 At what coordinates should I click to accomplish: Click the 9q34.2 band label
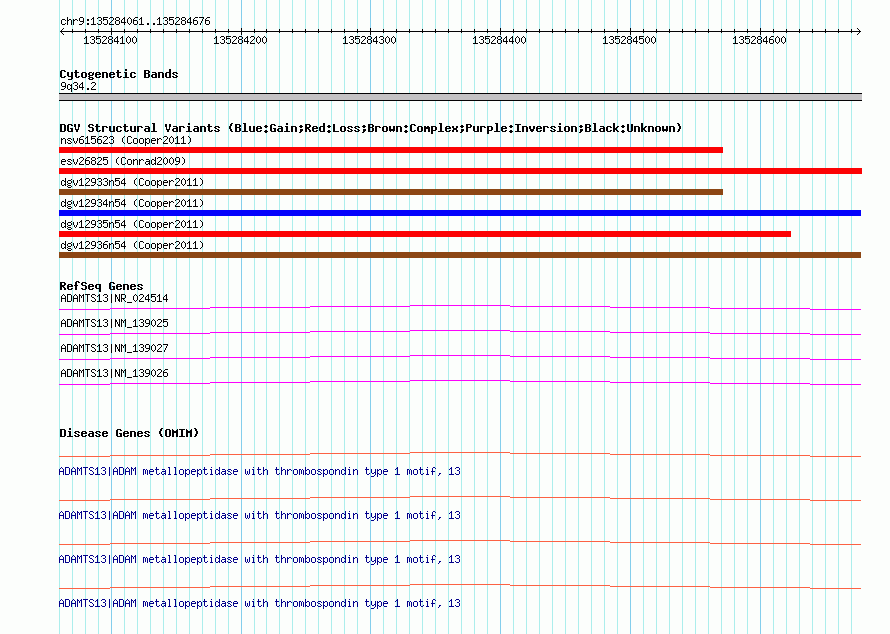pos(78,86)
